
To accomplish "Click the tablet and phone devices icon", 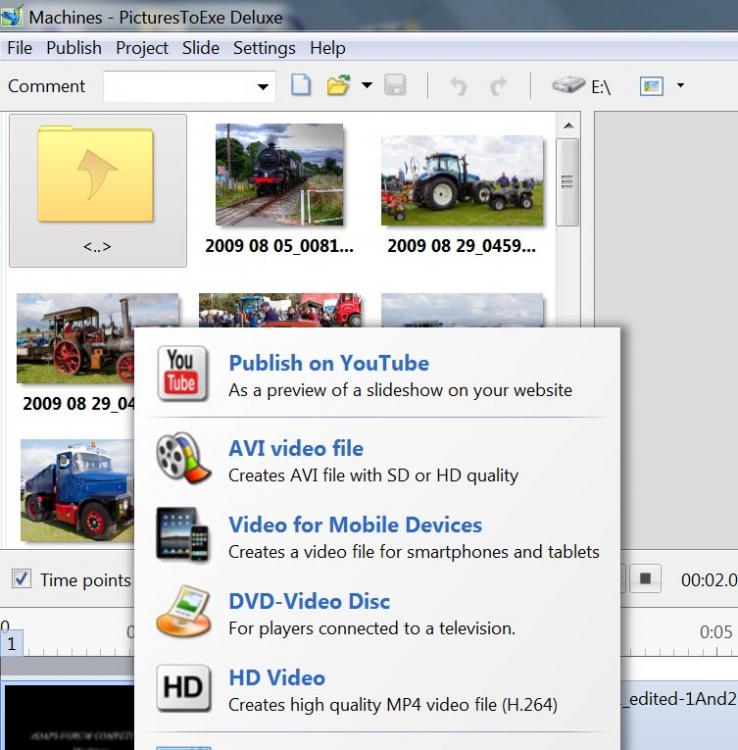I will pyautogui.click(x=183, y=534).
